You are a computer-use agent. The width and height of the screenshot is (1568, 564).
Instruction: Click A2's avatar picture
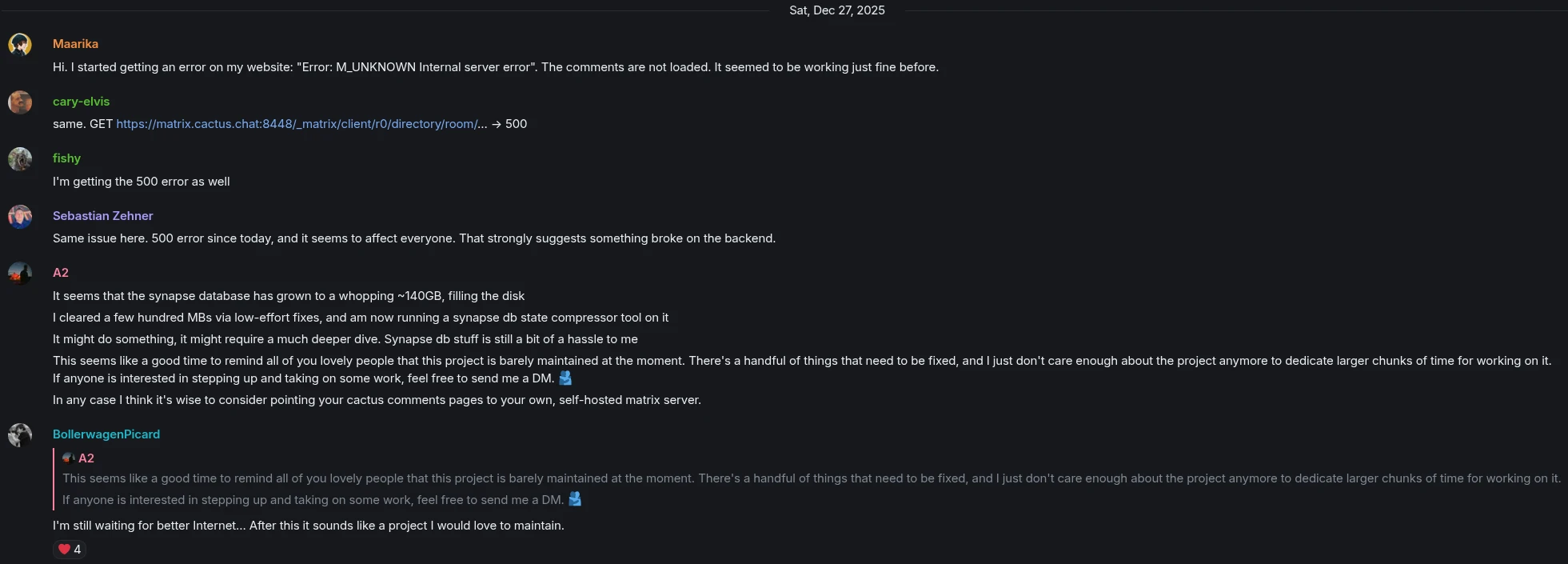coord(19,274)
